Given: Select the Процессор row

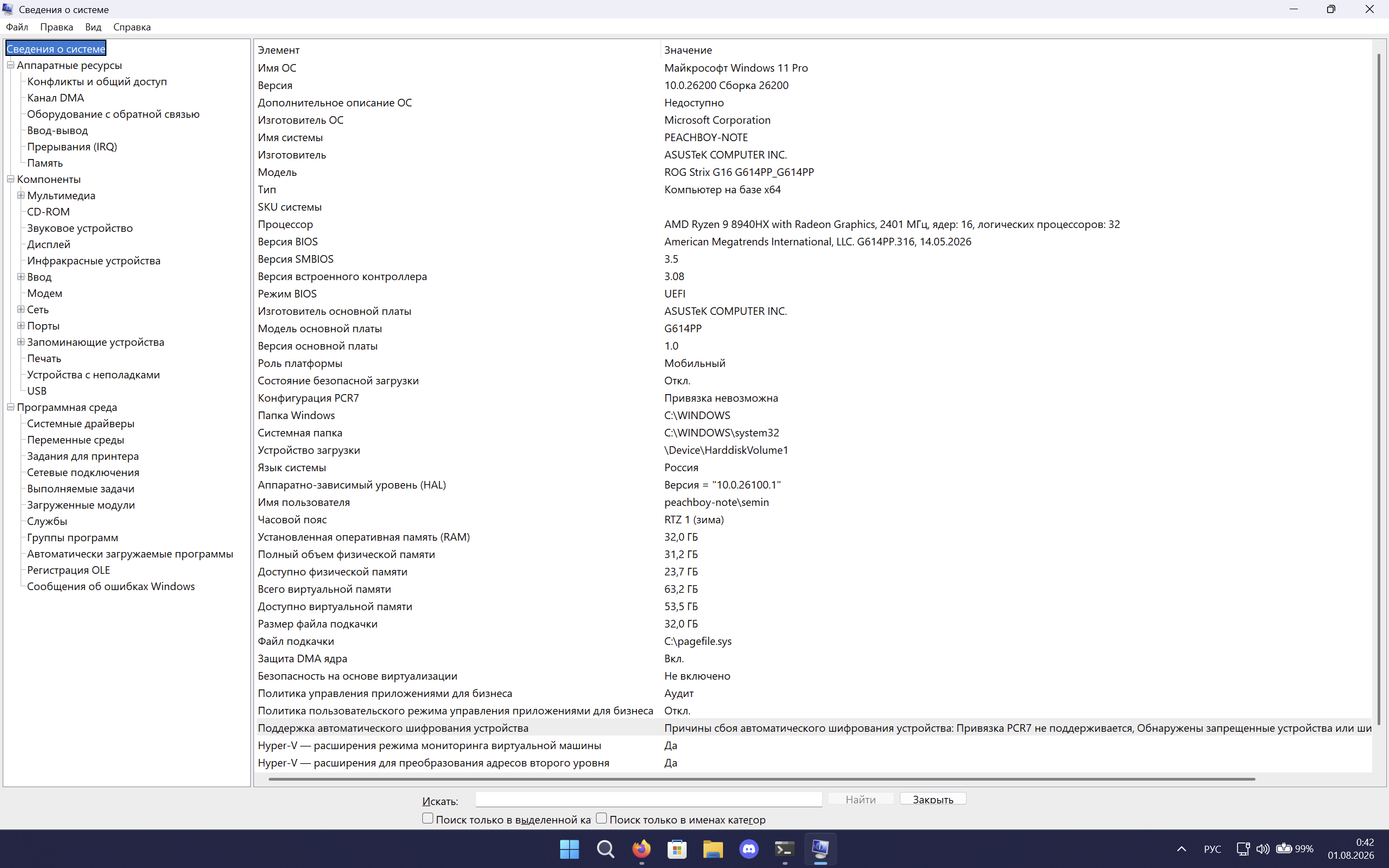Looking at the screenshot, I should (814, 224).
